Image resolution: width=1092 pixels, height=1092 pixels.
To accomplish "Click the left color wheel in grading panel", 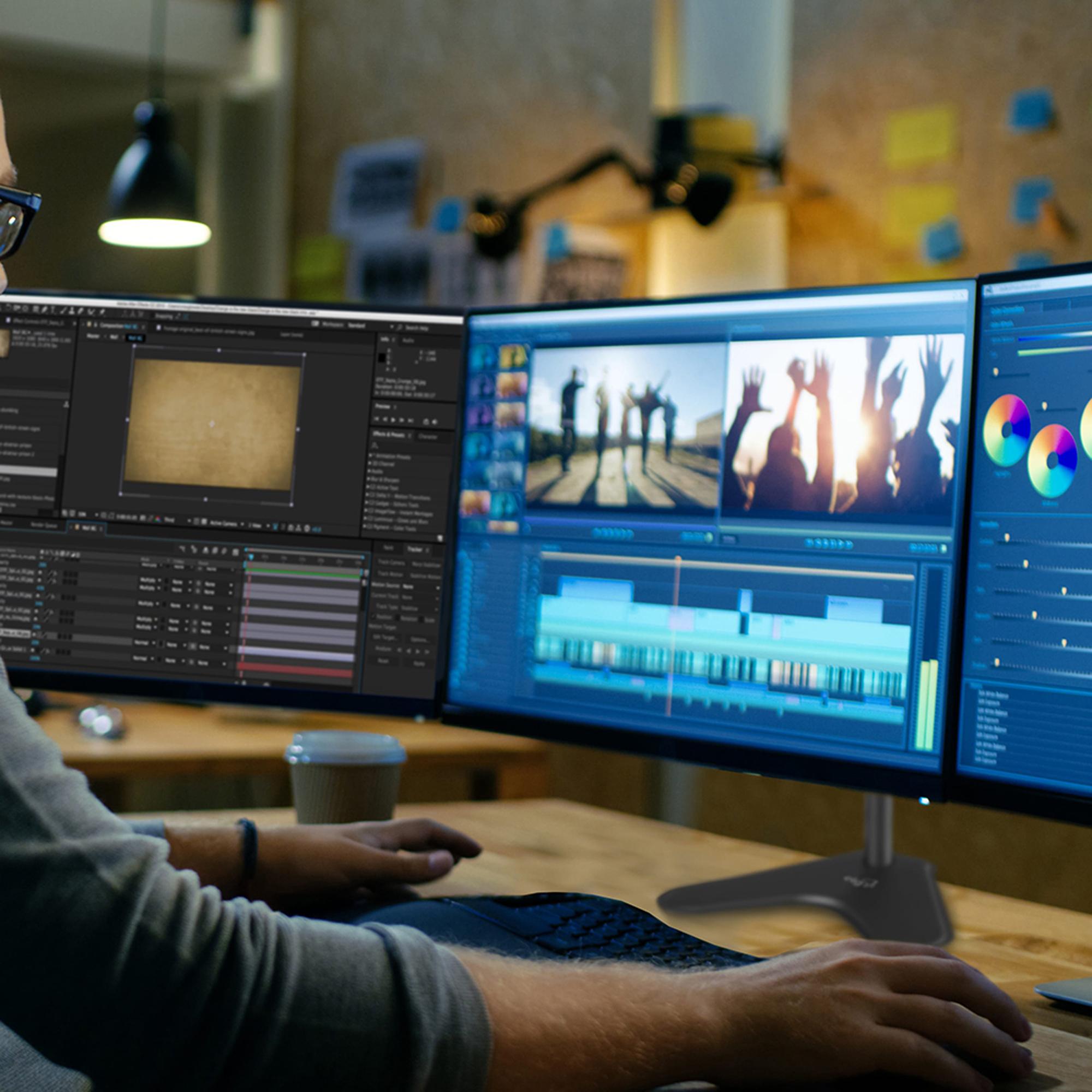I will click(x=1006, y=431).
